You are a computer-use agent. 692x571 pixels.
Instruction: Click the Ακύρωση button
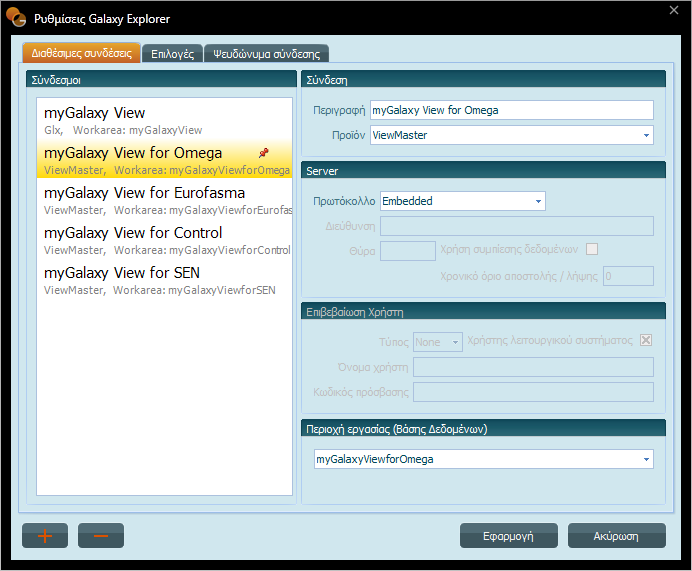(x=616, y=536)
